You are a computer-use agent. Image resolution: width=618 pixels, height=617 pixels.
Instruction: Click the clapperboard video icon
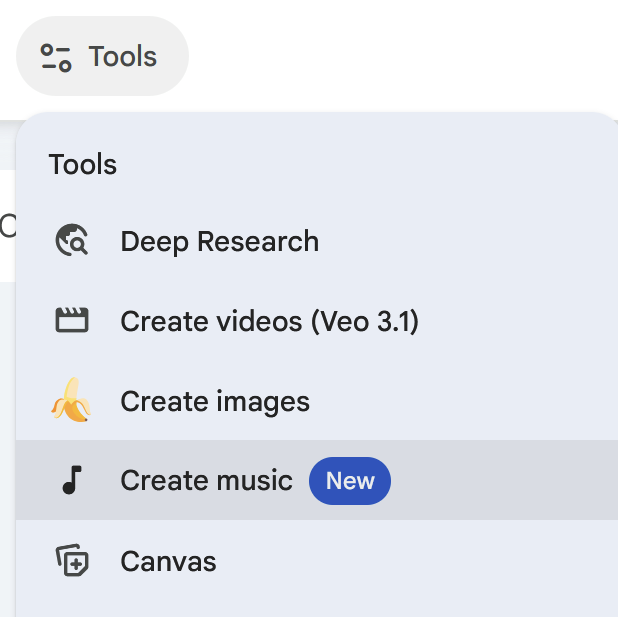coord(72,320)
